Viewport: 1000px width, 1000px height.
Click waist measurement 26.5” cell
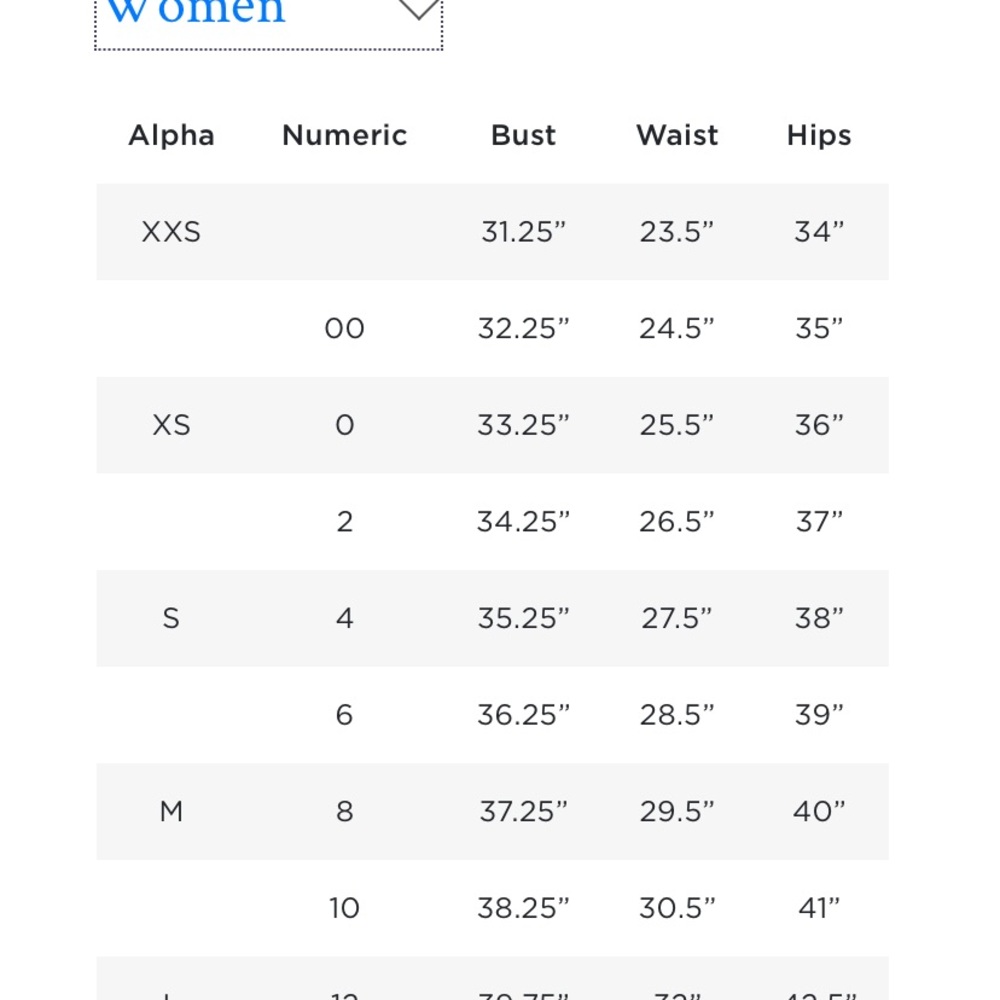(677, 522)
